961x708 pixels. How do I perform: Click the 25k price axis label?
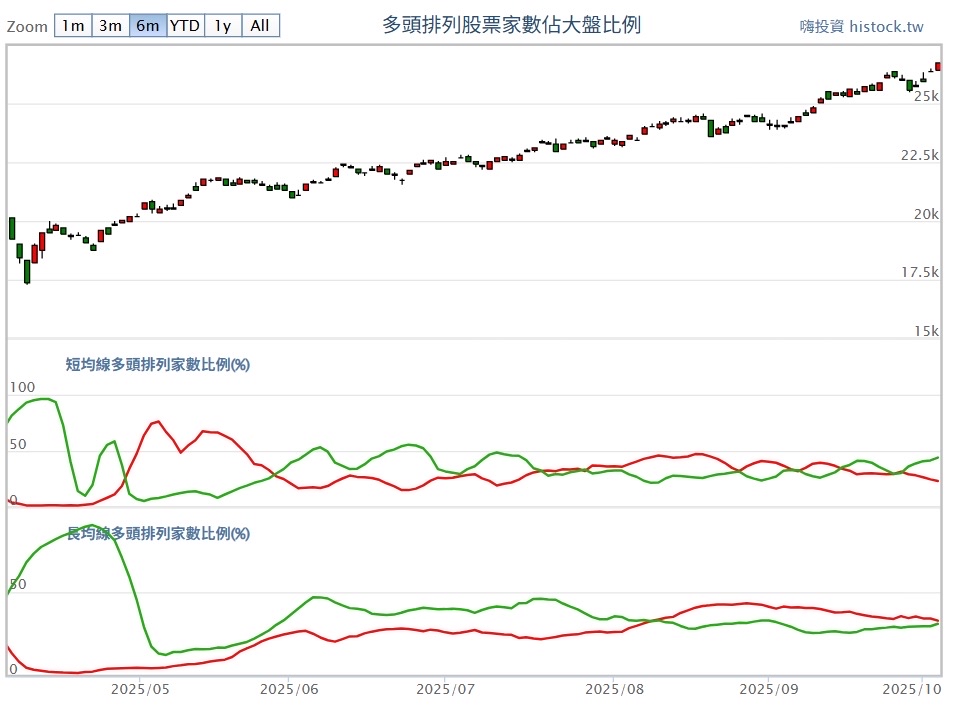[x=926, y=96]
